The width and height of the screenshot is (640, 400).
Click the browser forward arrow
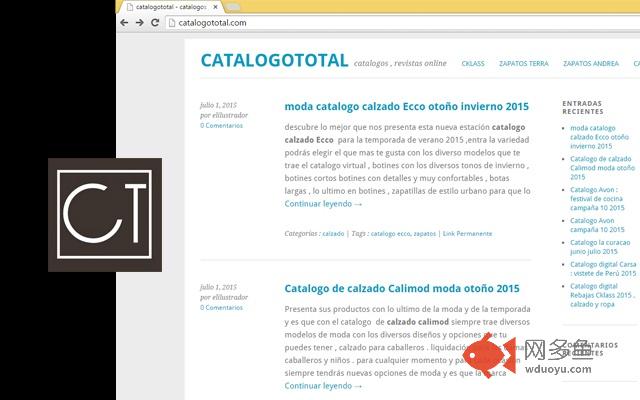(140, 22)
